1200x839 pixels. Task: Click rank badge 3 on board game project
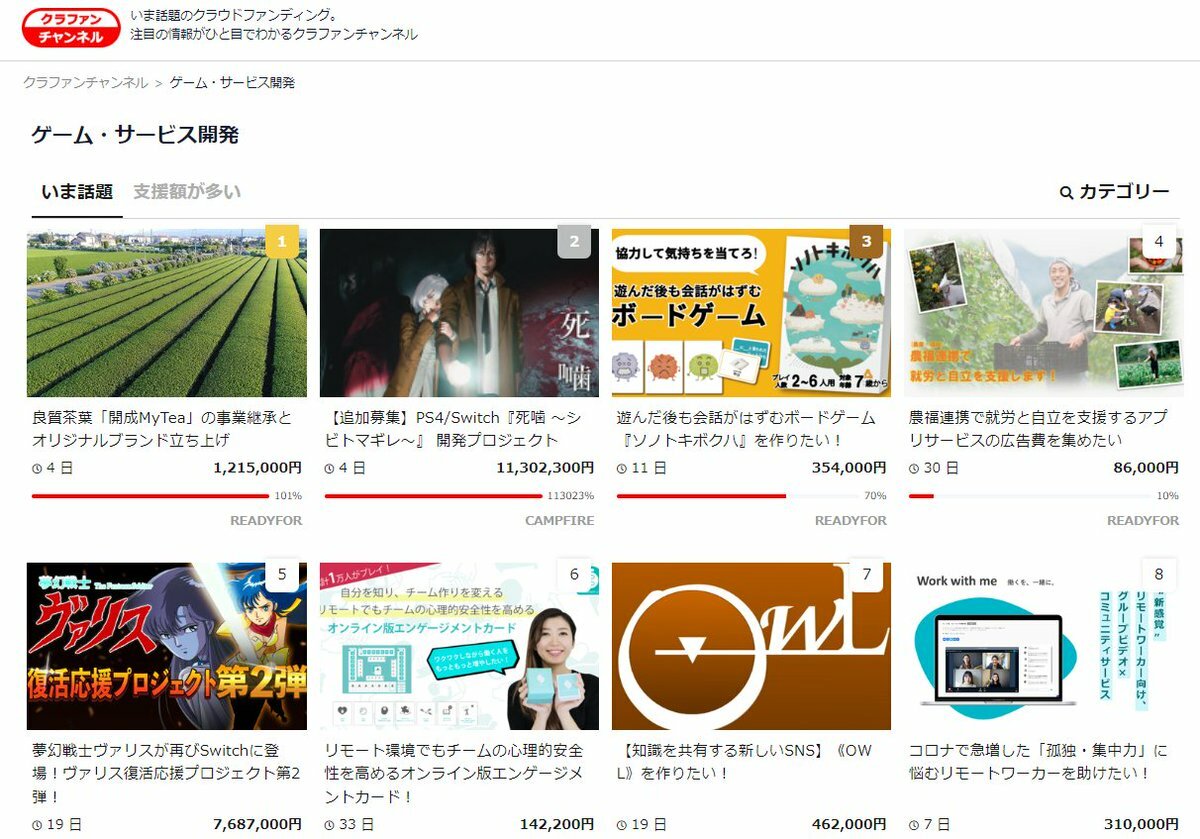866,242
